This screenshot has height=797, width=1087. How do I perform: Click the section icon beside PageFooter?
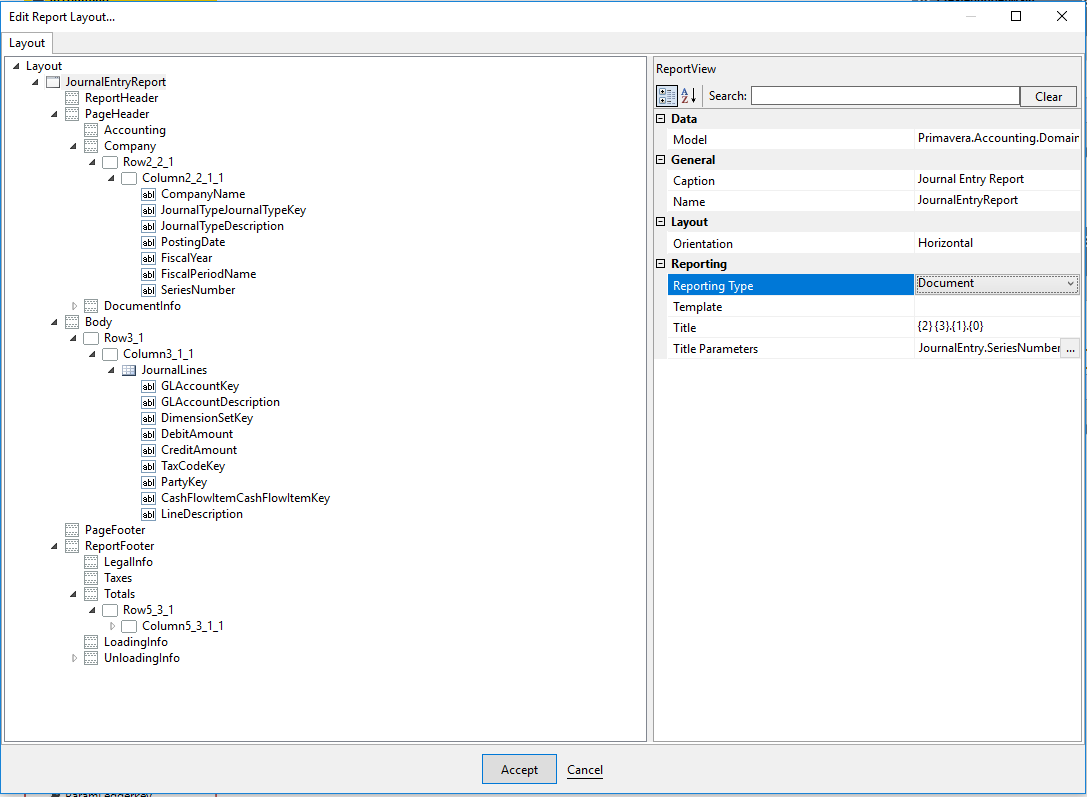[x=72, y=530]
